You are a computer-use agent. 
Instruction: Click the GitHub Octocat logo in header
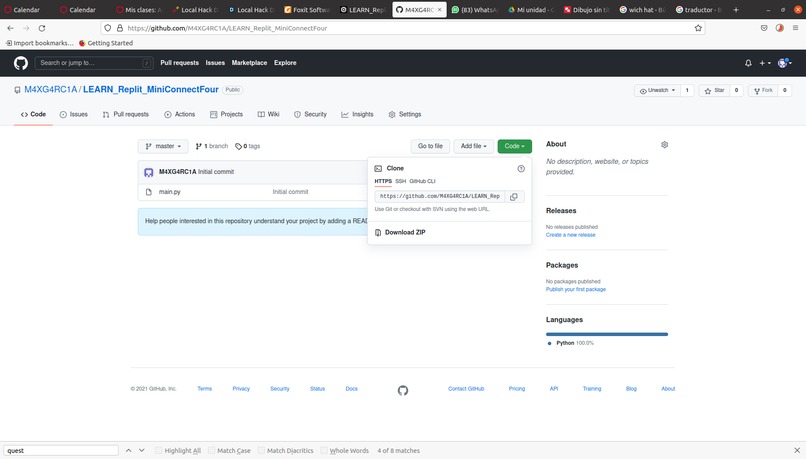pyautogui.click(x=21, y=63)
